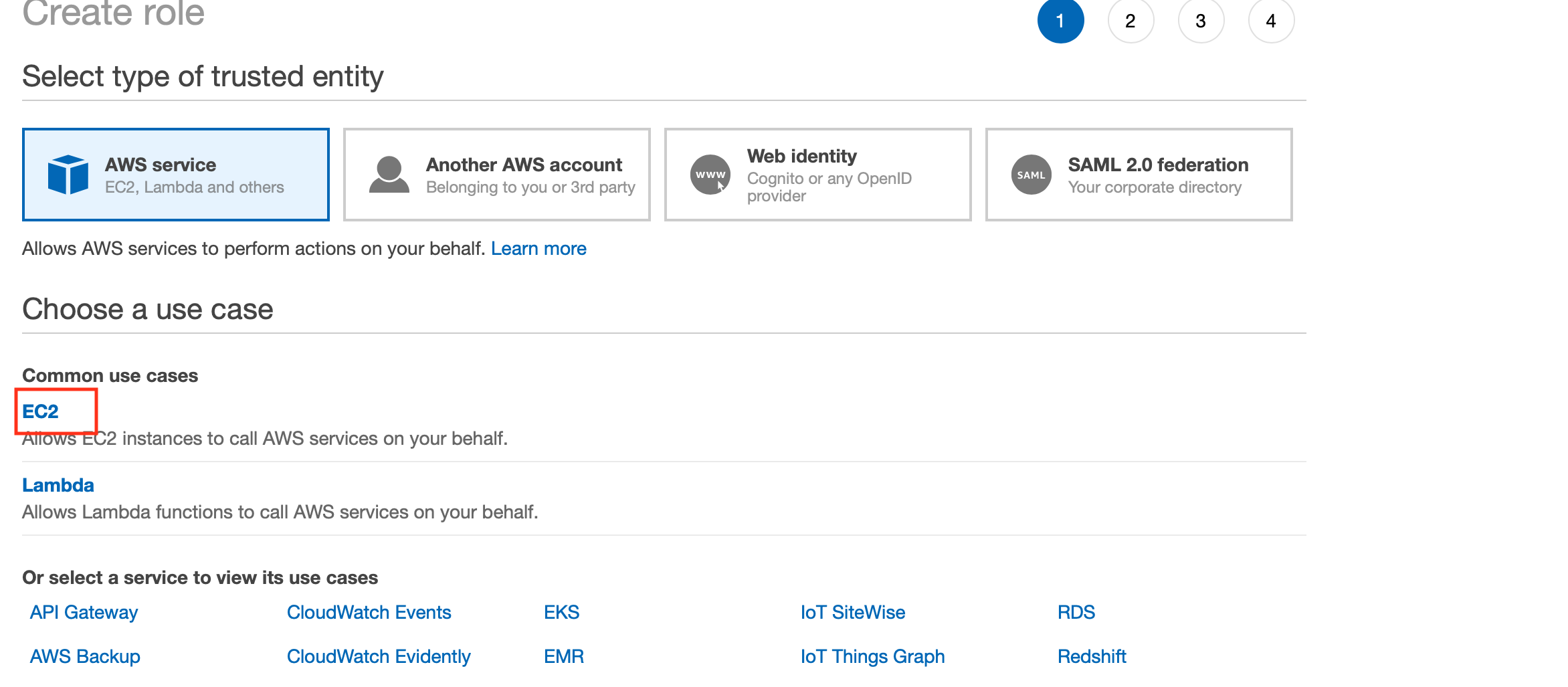Jump to wizard step 3
1568x687 pixels.
(x=1201, y=21)
